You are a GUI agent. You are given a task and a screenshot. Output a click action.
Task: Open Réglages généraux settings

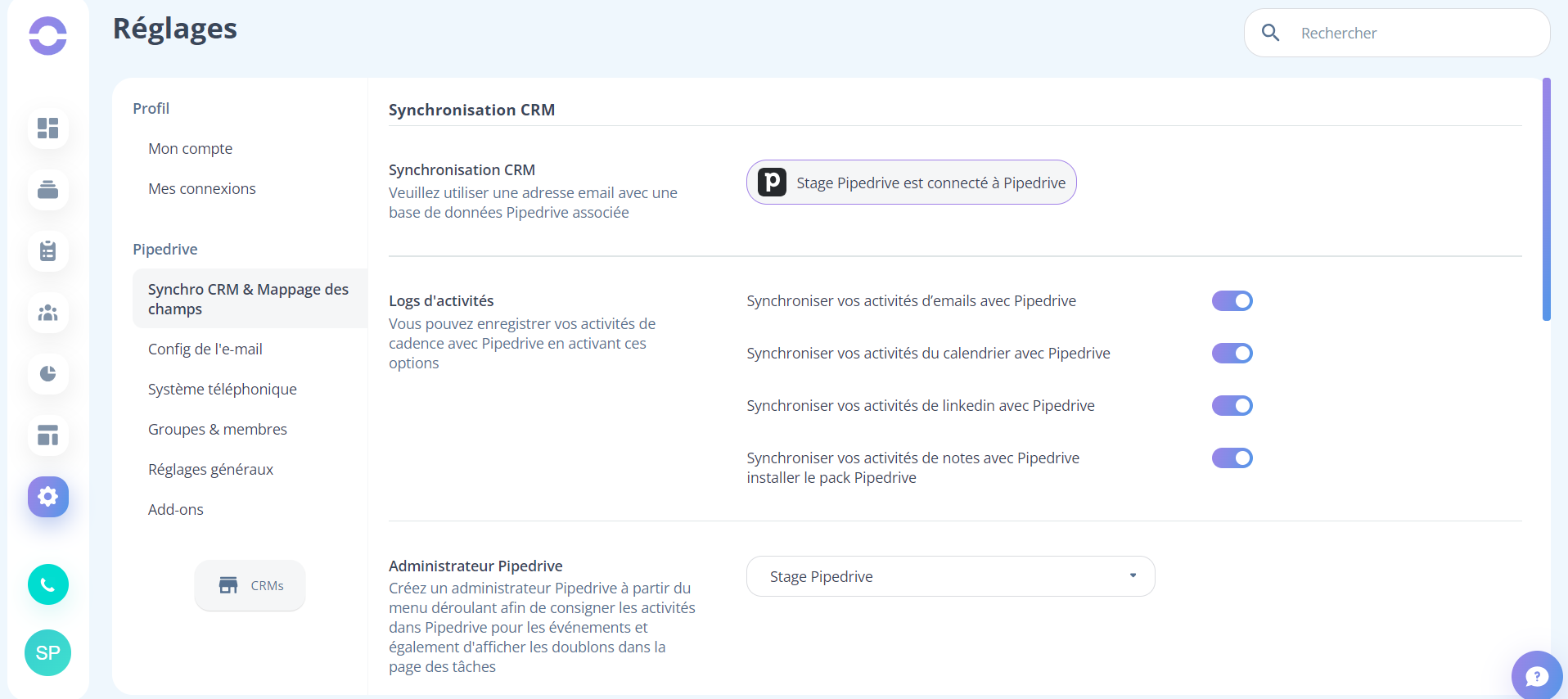click(210, 469)
